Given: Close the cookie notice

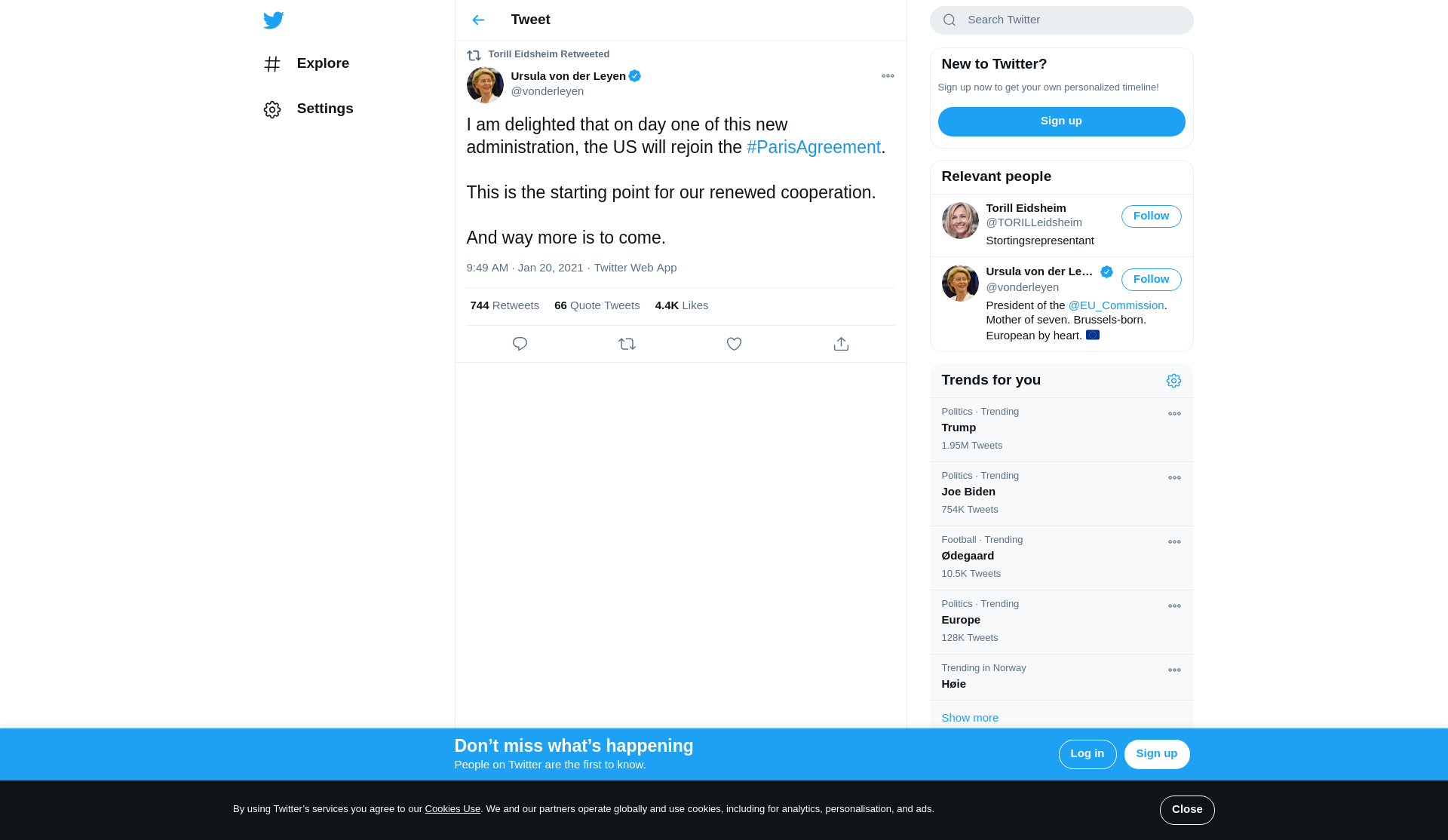Looking at the screenshot, I should (x=1186, y=810).
